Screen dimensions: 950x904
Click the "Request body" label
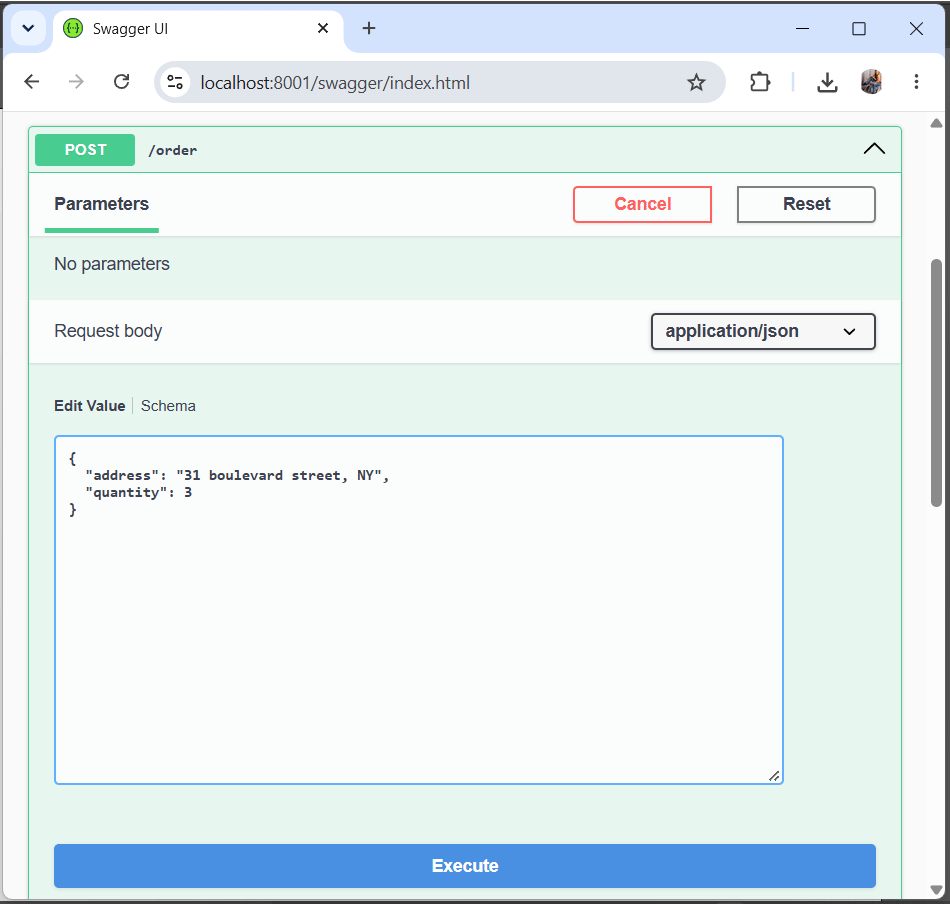pos(108,331)
